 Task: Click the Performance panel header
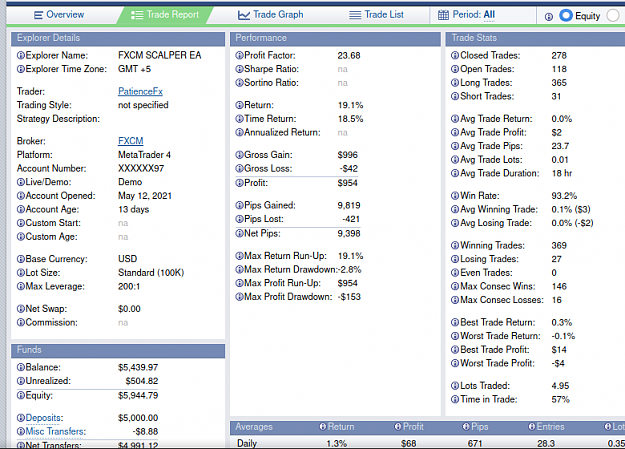335,38
